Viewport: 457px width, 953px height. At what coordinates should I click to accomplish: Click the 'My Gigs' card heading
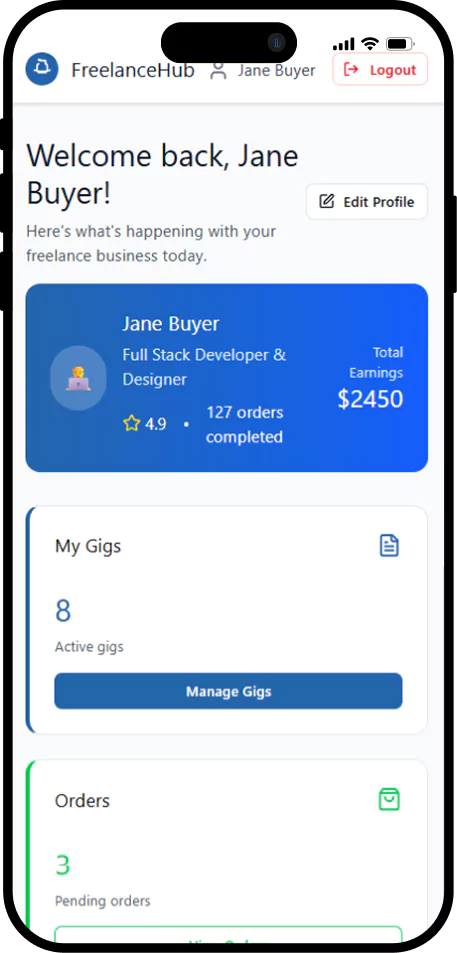pos(88,546)
